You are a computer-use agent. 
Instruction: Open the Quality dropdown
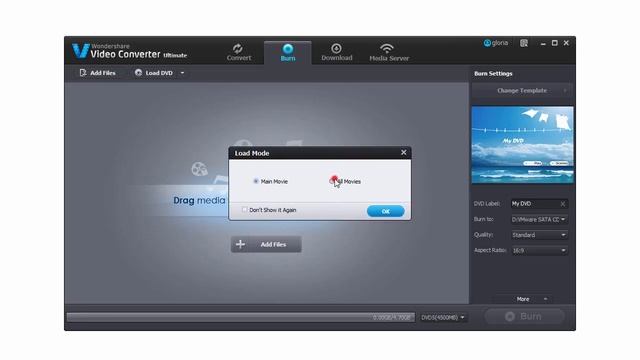[x=539, y=235]
